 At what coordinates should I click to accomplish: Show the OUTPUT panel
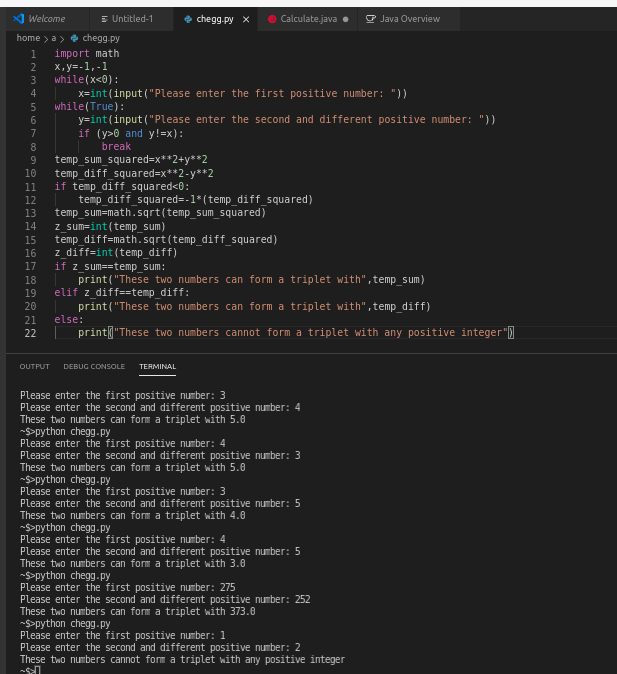(34, 367)
